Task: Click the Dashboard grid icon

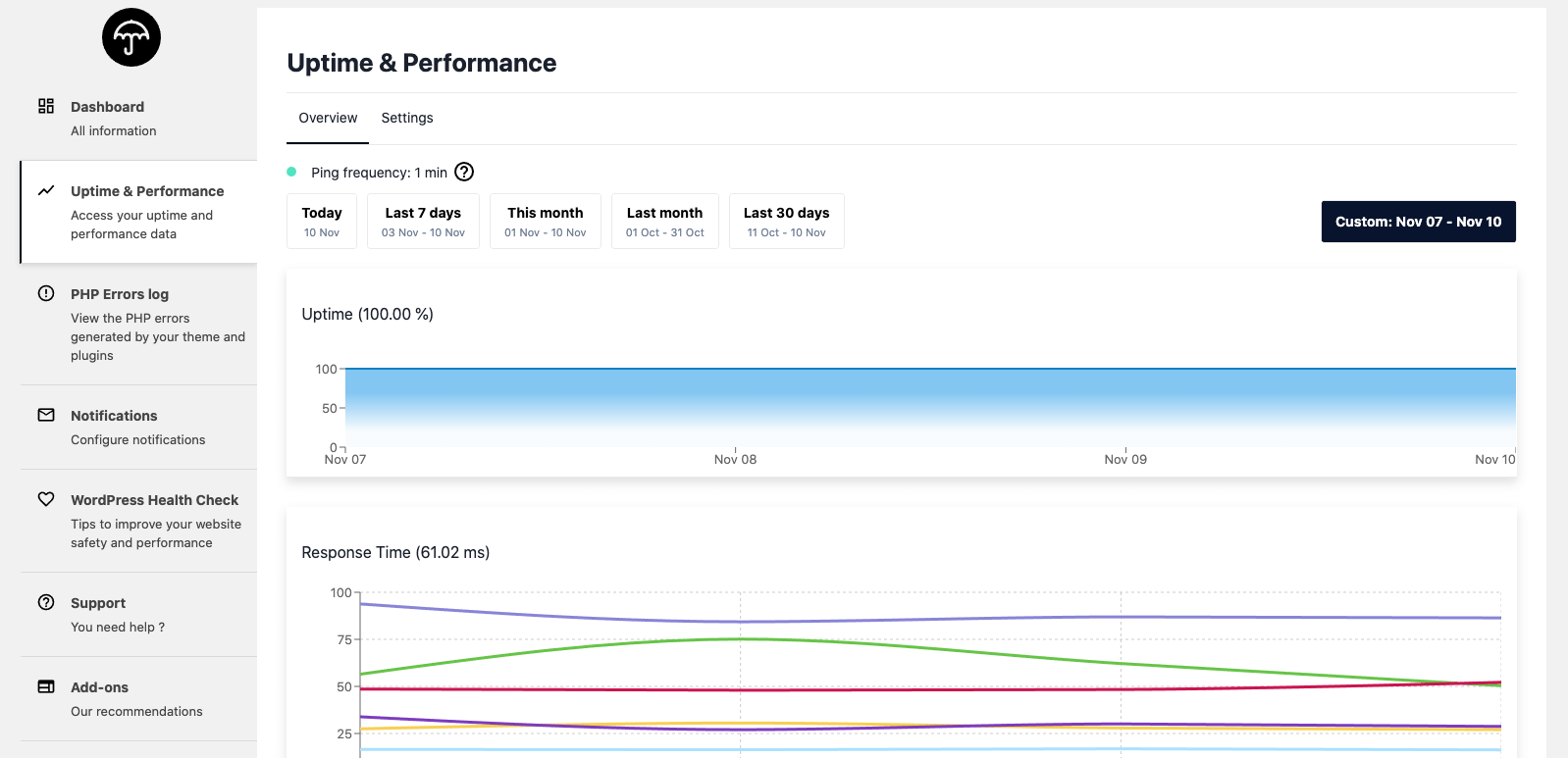Action: [x=46, y=106]
